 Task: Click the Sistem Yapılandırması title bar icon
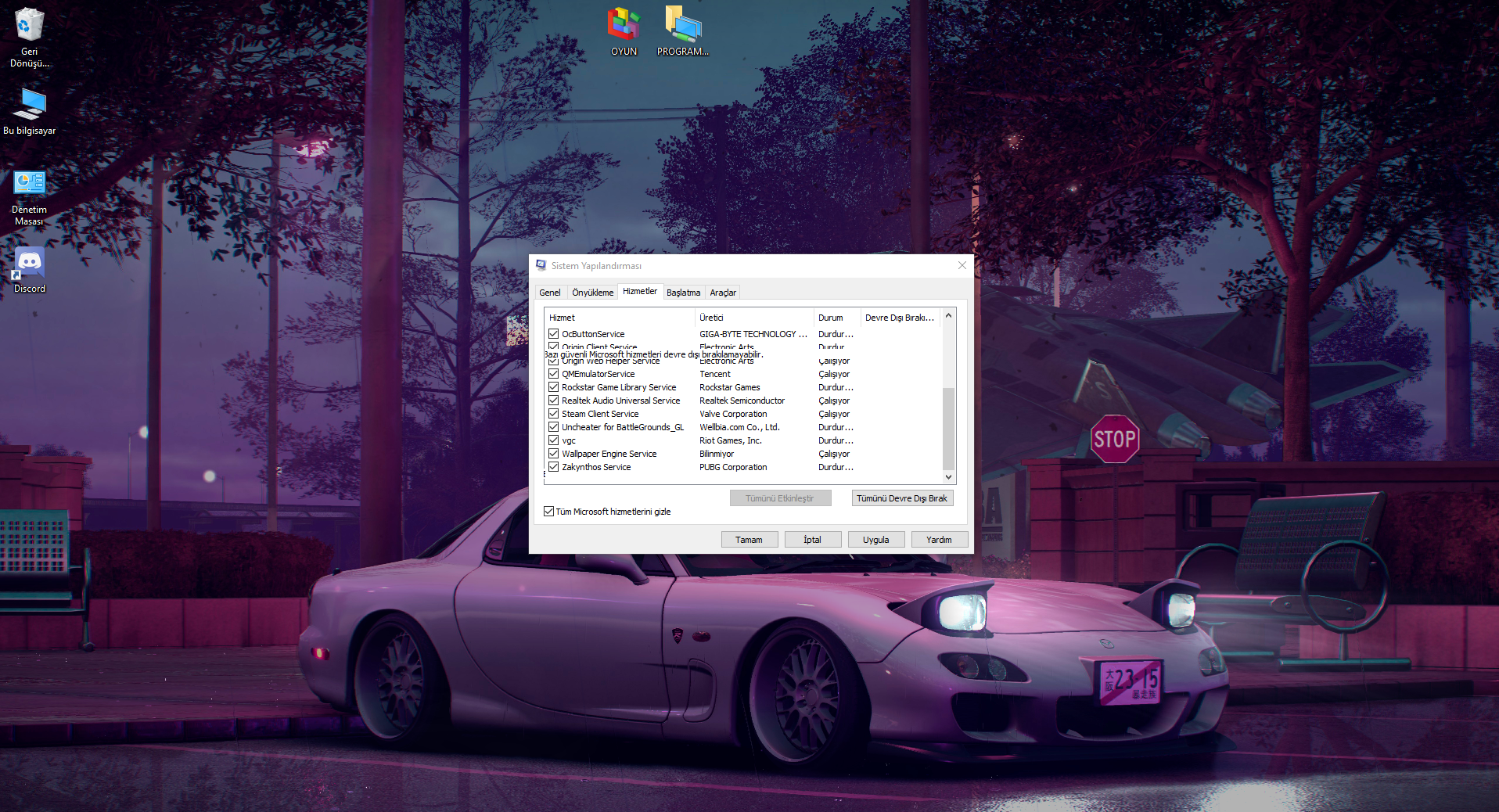[540, 266]
